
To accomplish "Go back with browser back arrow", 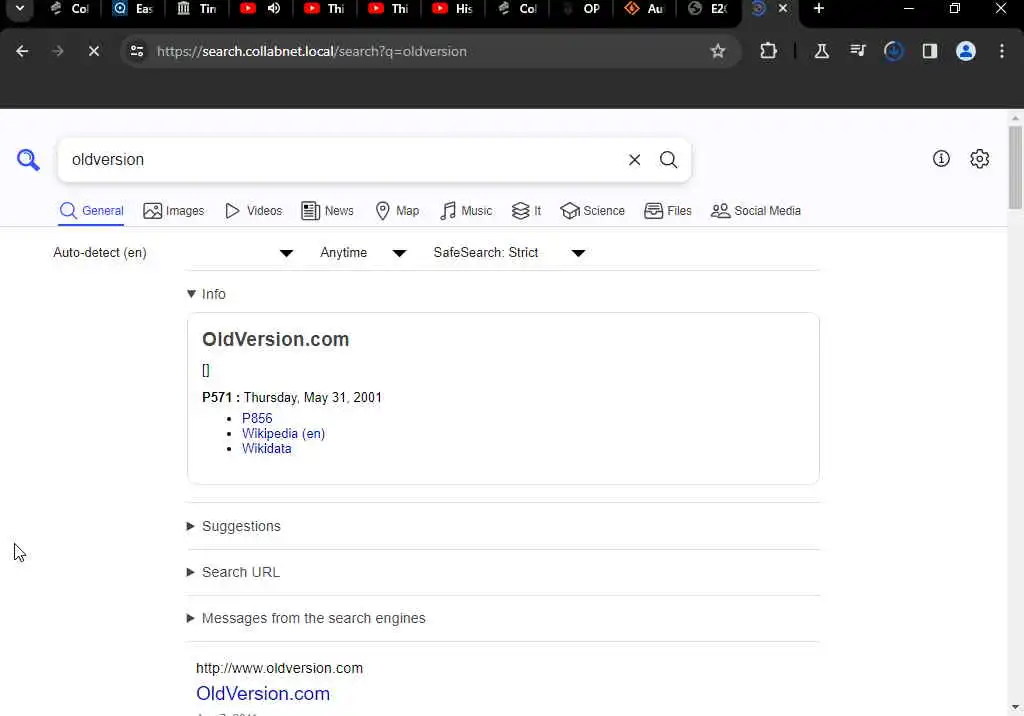I will (22, 51).
